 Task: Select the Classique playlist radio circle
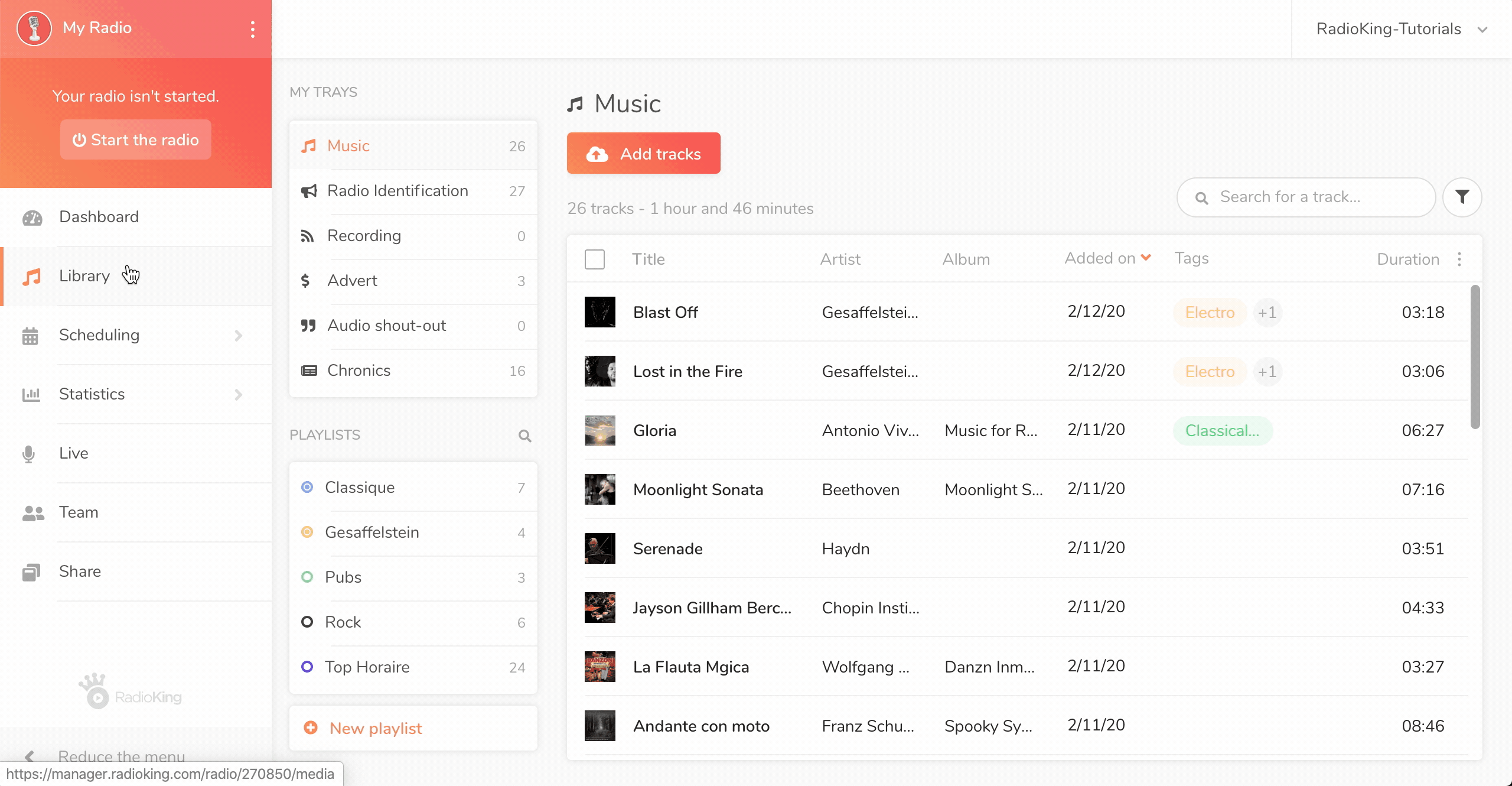pos(307,488)
